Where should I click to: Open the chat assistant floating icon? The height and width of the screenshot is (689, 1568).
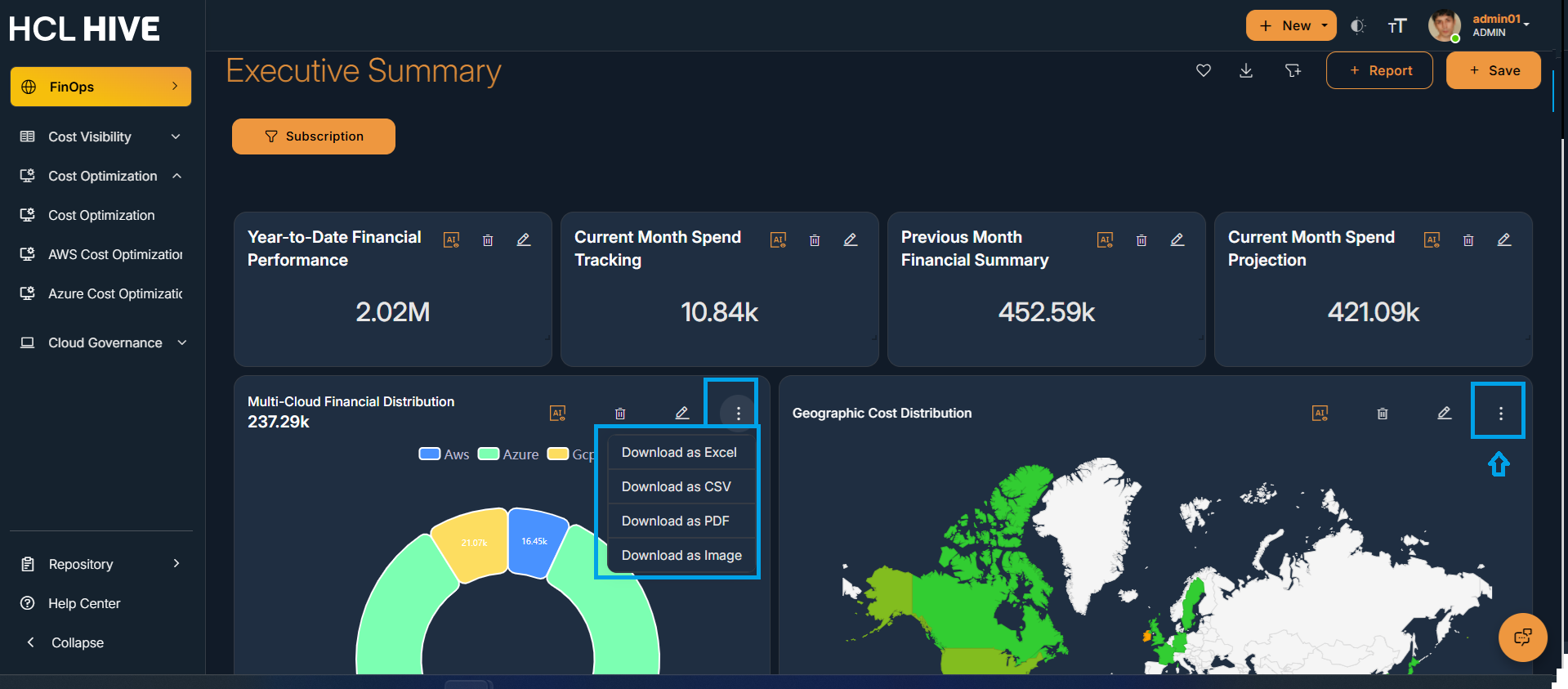(x=1522, y=637)
